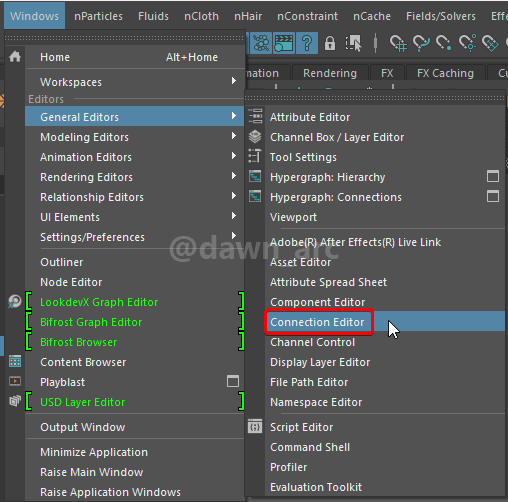Expand the General Editors submenu arrow

(x=234, y=116)
